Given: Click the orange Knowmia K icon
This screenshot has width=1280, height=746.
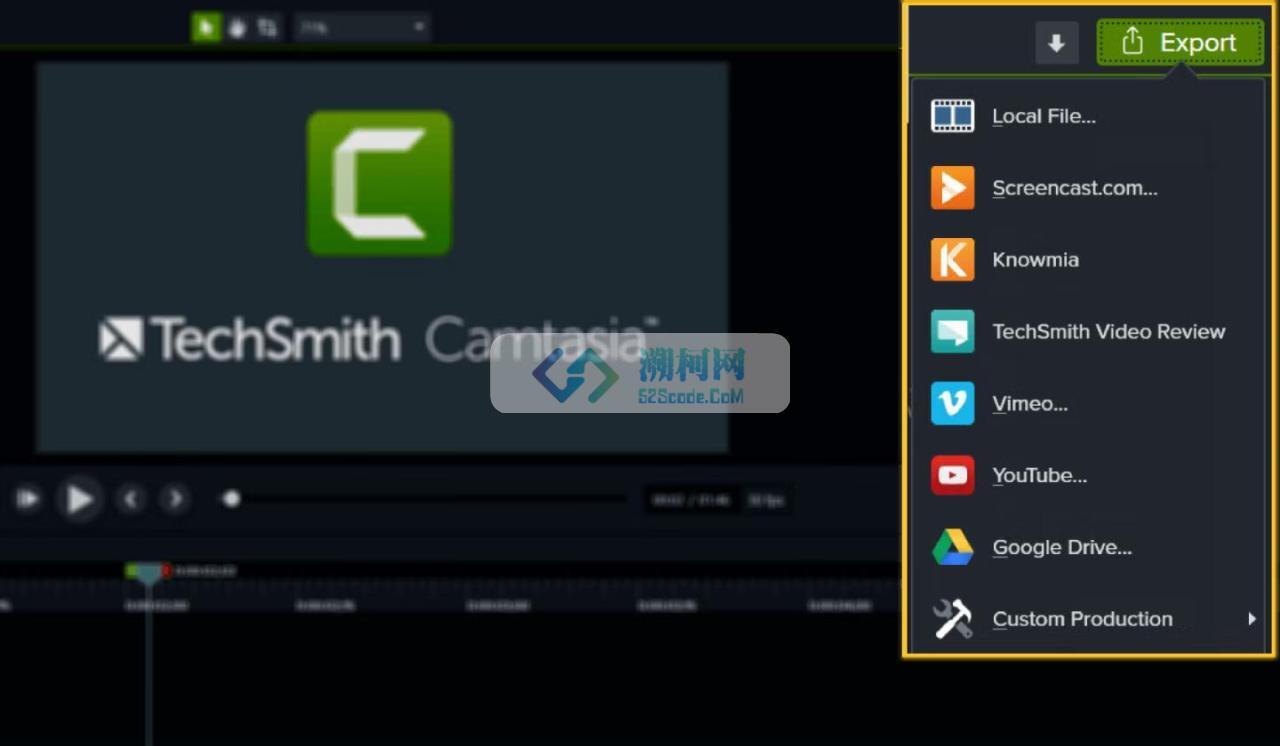Looking at the screenshot, I should pyautogui.click(x=952, y=260).
